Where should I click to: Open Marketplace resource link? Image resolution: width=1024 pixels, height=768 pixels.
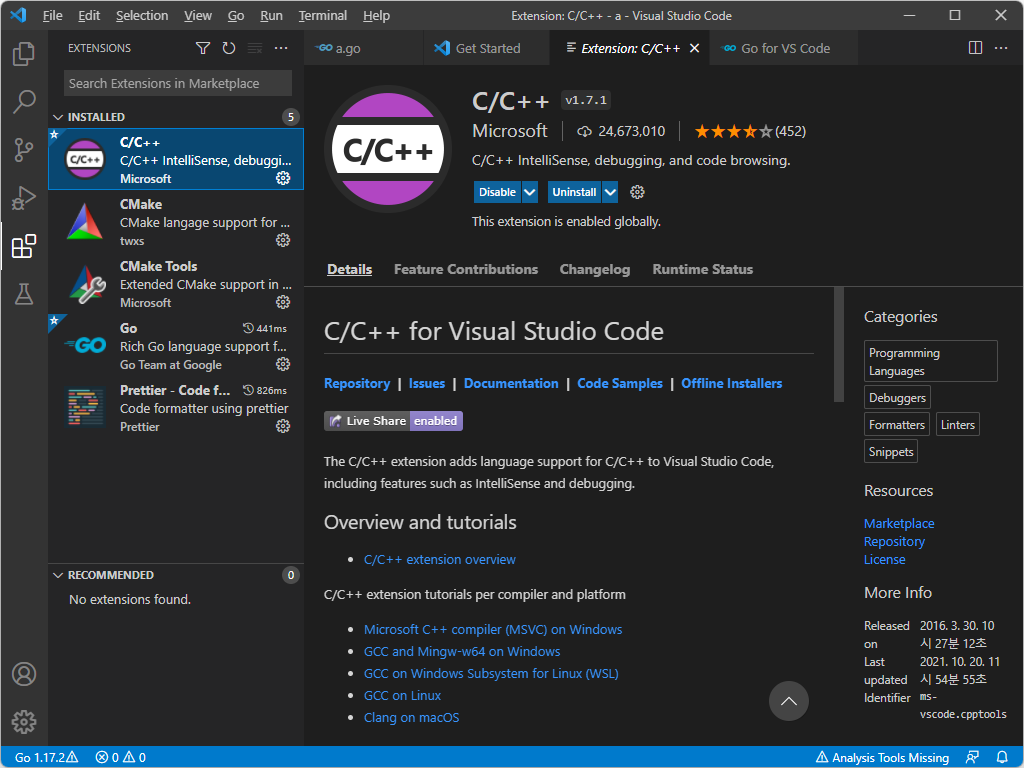click(899, 524)
